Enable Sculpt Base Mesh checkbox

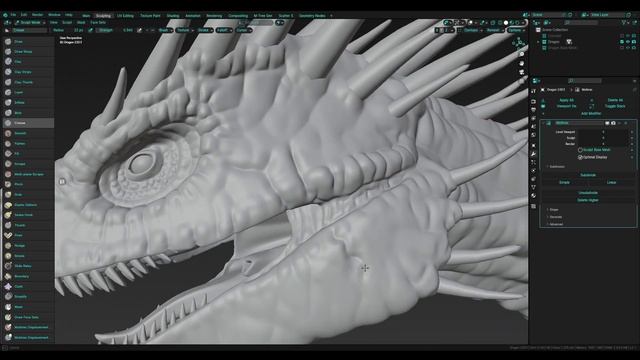coord(580,150)
